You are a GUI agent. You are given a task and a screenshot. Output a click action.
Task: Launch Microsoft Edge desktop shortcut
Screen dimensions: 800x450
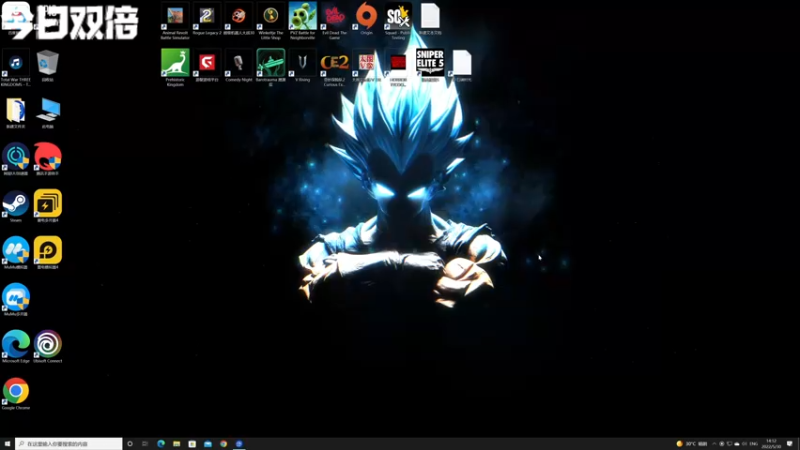(x=16, y=346)
